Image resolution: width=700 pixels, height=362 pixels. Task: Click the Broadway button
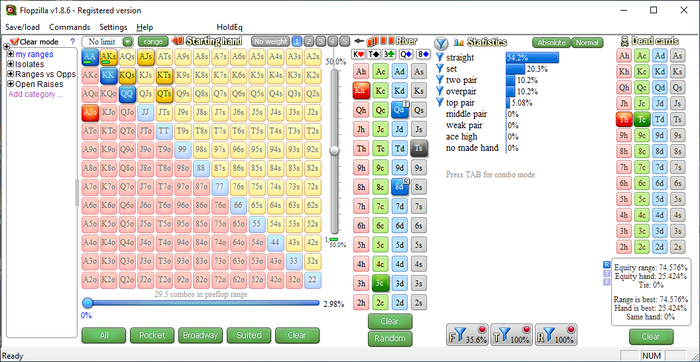tap(200, 335)
